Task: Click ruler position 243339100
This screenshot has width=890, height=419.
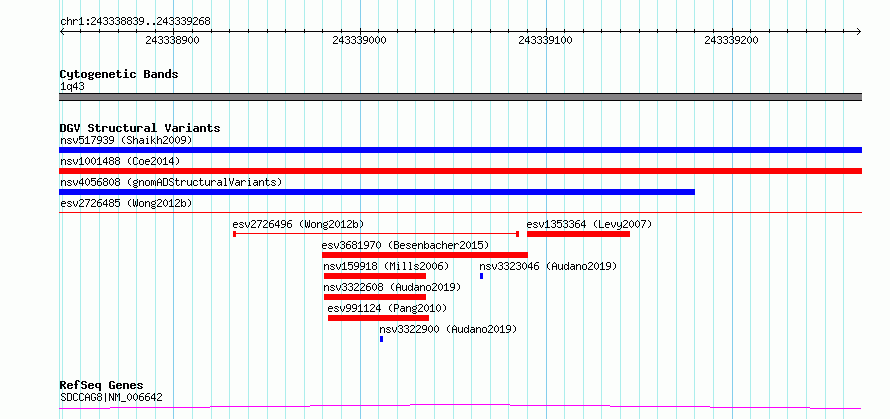Action: (545, 40)
